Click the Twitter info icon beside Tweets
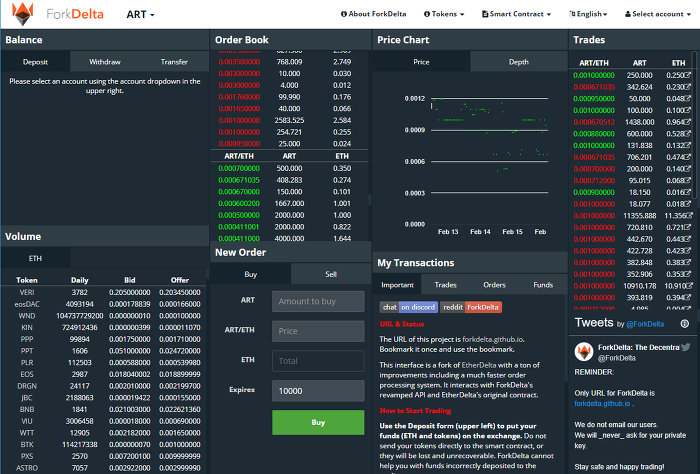Viewport: 700px width, 474px height. tap(684, 324)
